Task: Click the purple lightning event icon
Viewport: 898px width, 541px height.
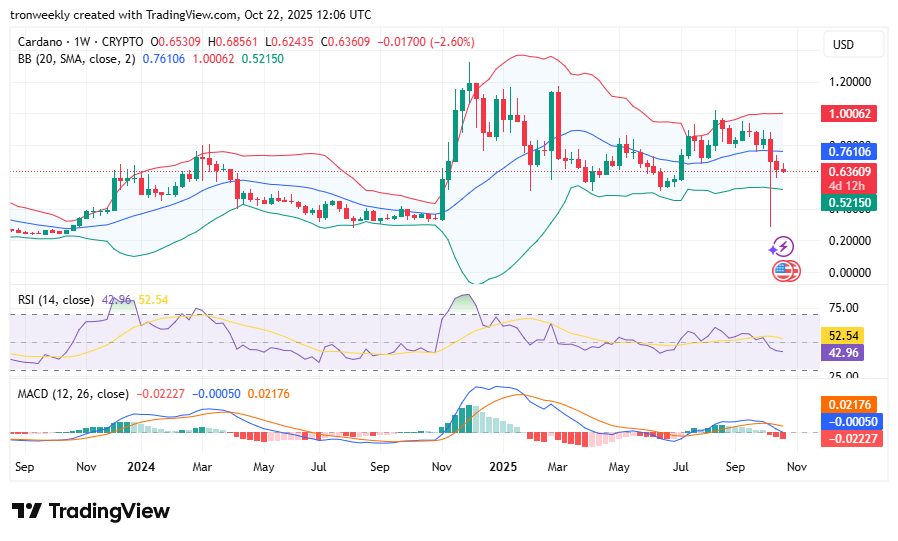Action: [x=784, y=246]
